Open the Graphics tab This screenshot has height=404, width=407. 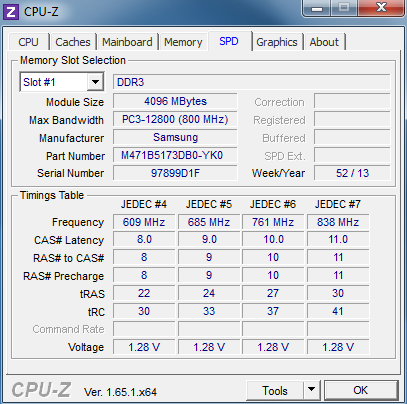277,42
